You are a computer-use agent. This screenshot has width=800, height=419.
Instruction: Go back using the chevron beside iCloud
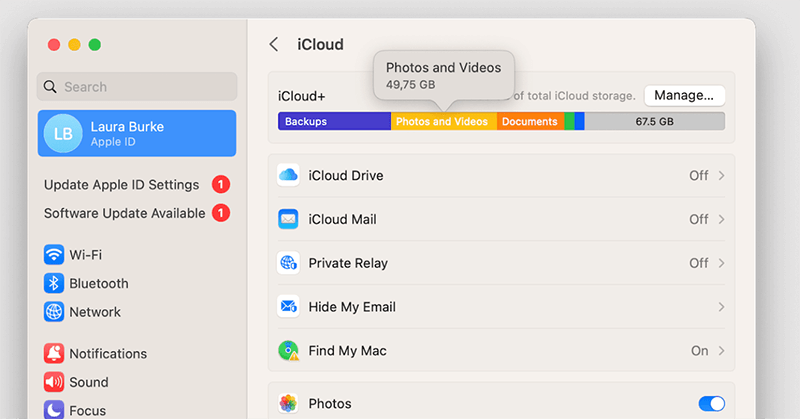(274, 44)
